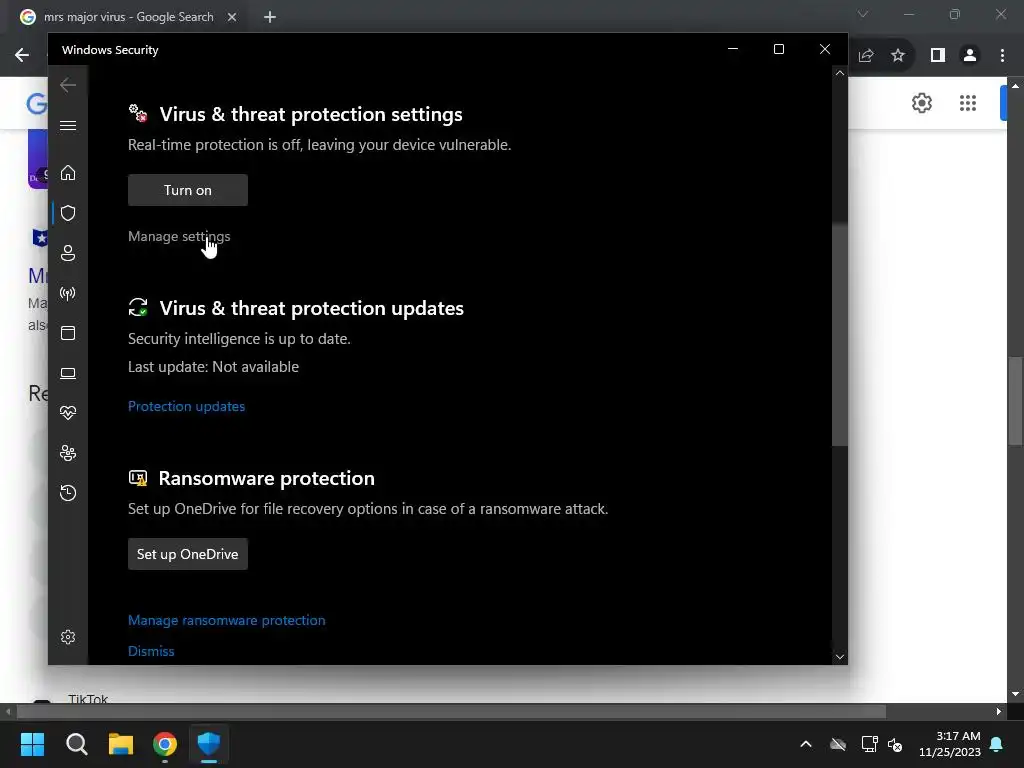The width and height of the screenshot is (1024, 768).
Task: Click the network status tray icon
Action: (869, 744)
